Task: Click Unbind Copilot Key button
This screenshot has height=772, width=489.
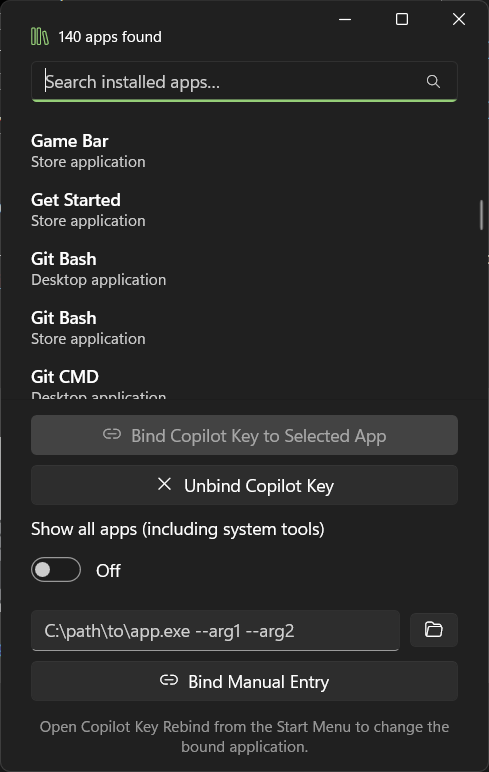Action: click(244, 485)
